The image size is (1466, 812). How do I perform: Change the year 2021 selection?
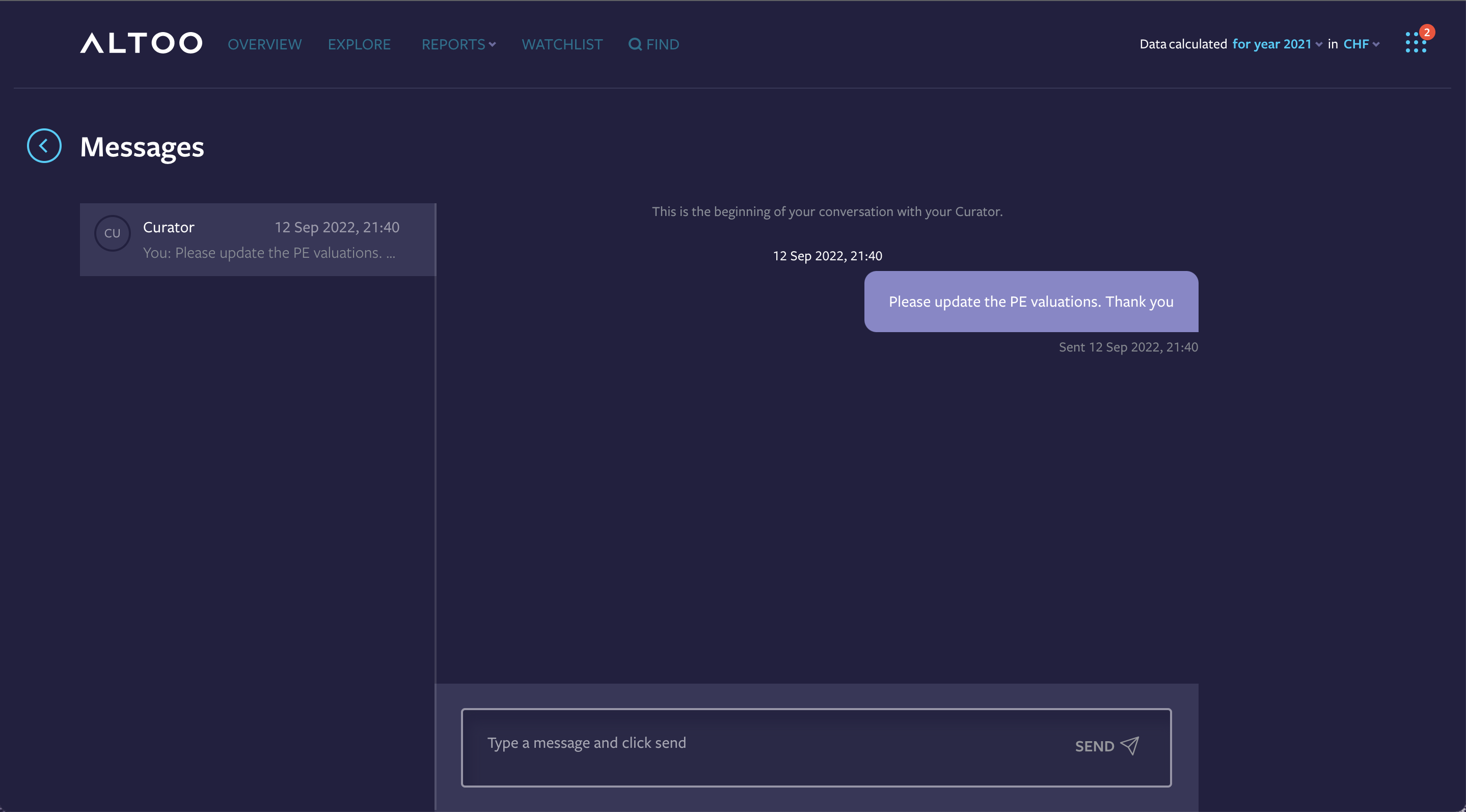tap(1277, 44)
